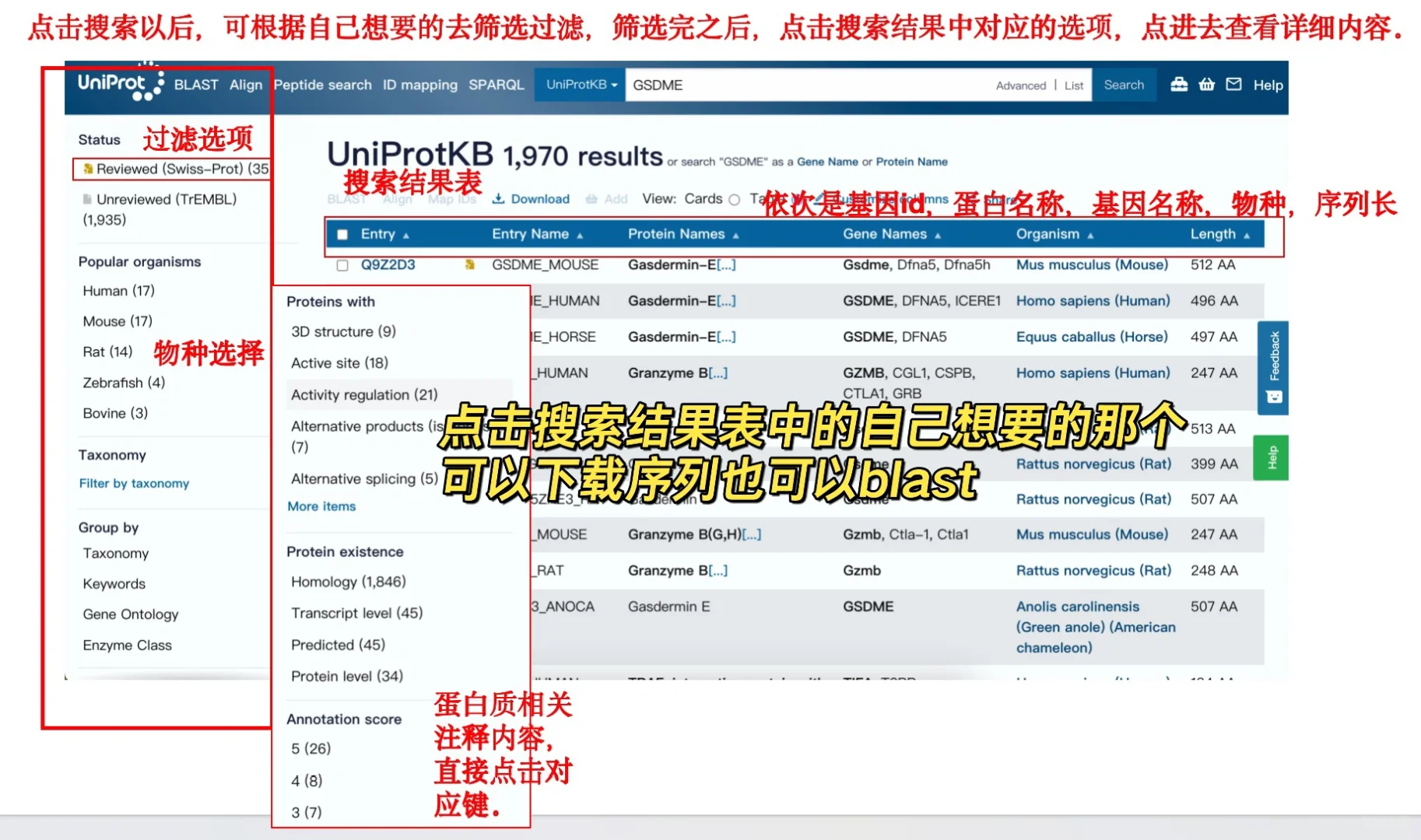Click the Download button above the results table
1421x840 pixels.
[x=531, y=199]
